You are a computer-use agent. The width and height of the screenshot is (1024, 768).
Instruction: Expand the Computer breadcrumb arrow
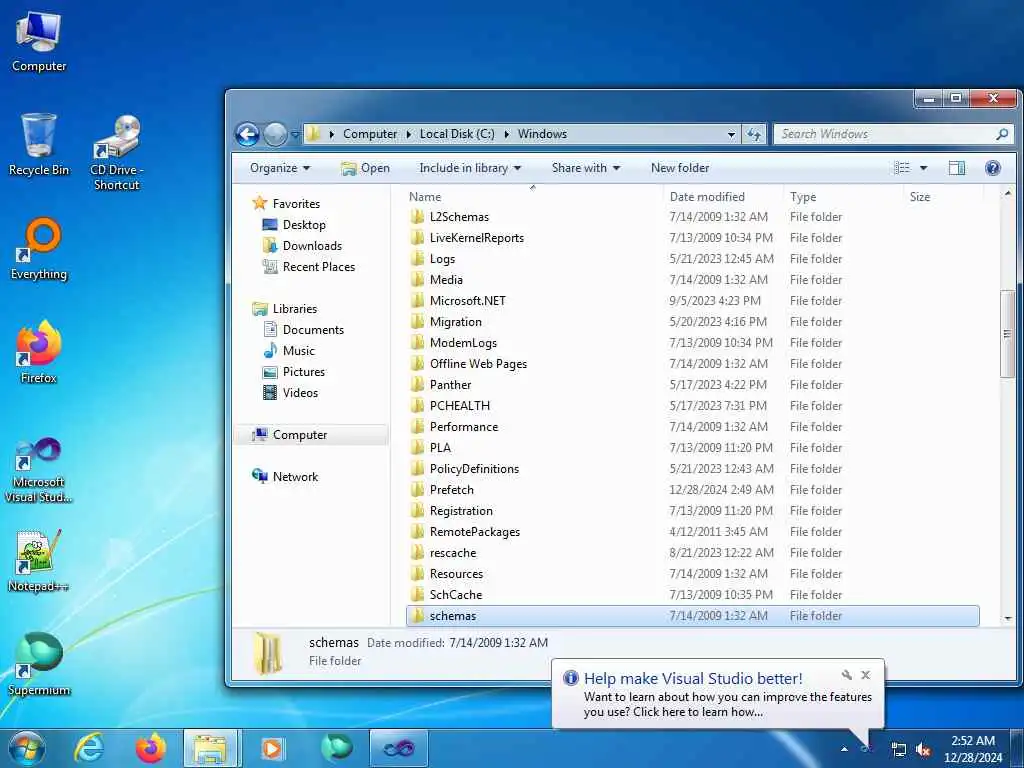click(409, 134)
